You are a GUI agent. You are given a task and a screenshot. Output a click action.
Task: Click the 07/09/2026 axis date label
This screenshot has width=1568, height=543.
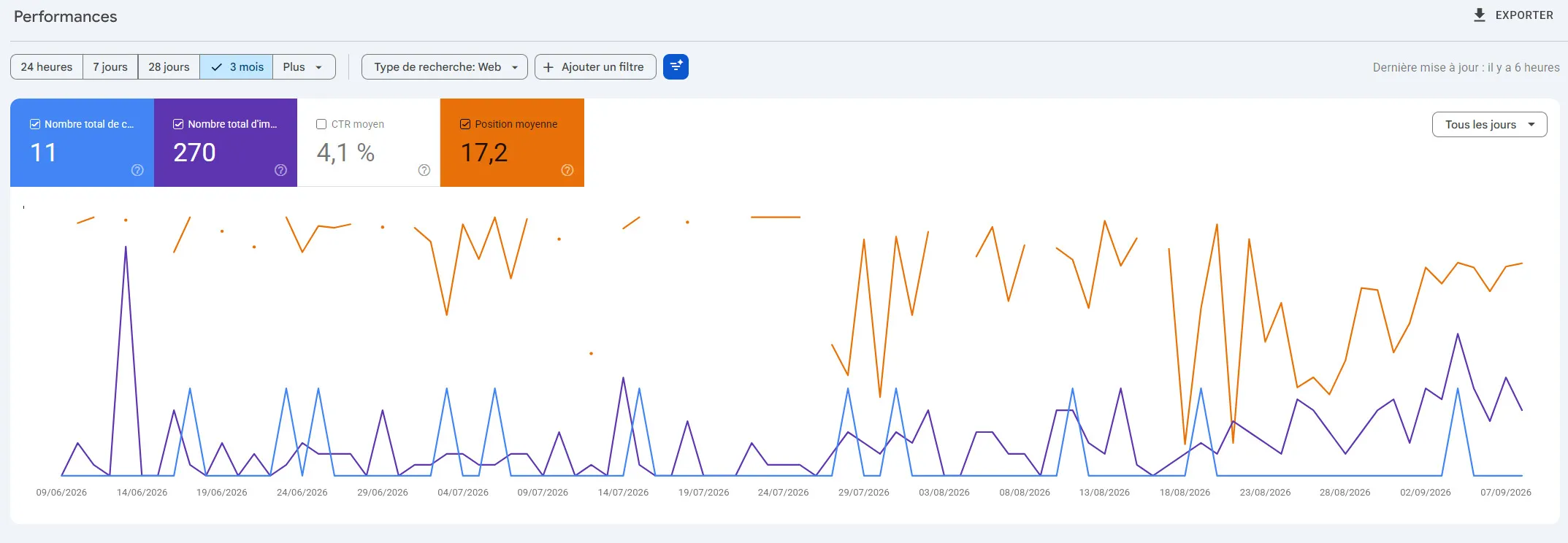[1506, 493]
